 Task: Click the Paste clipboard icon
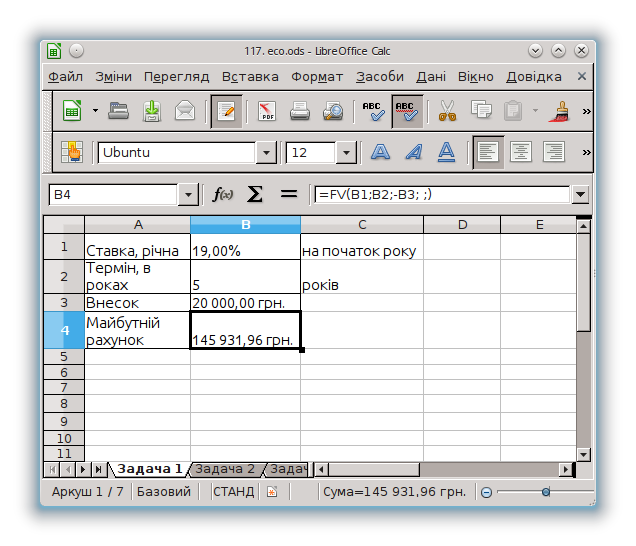(513, 110)
